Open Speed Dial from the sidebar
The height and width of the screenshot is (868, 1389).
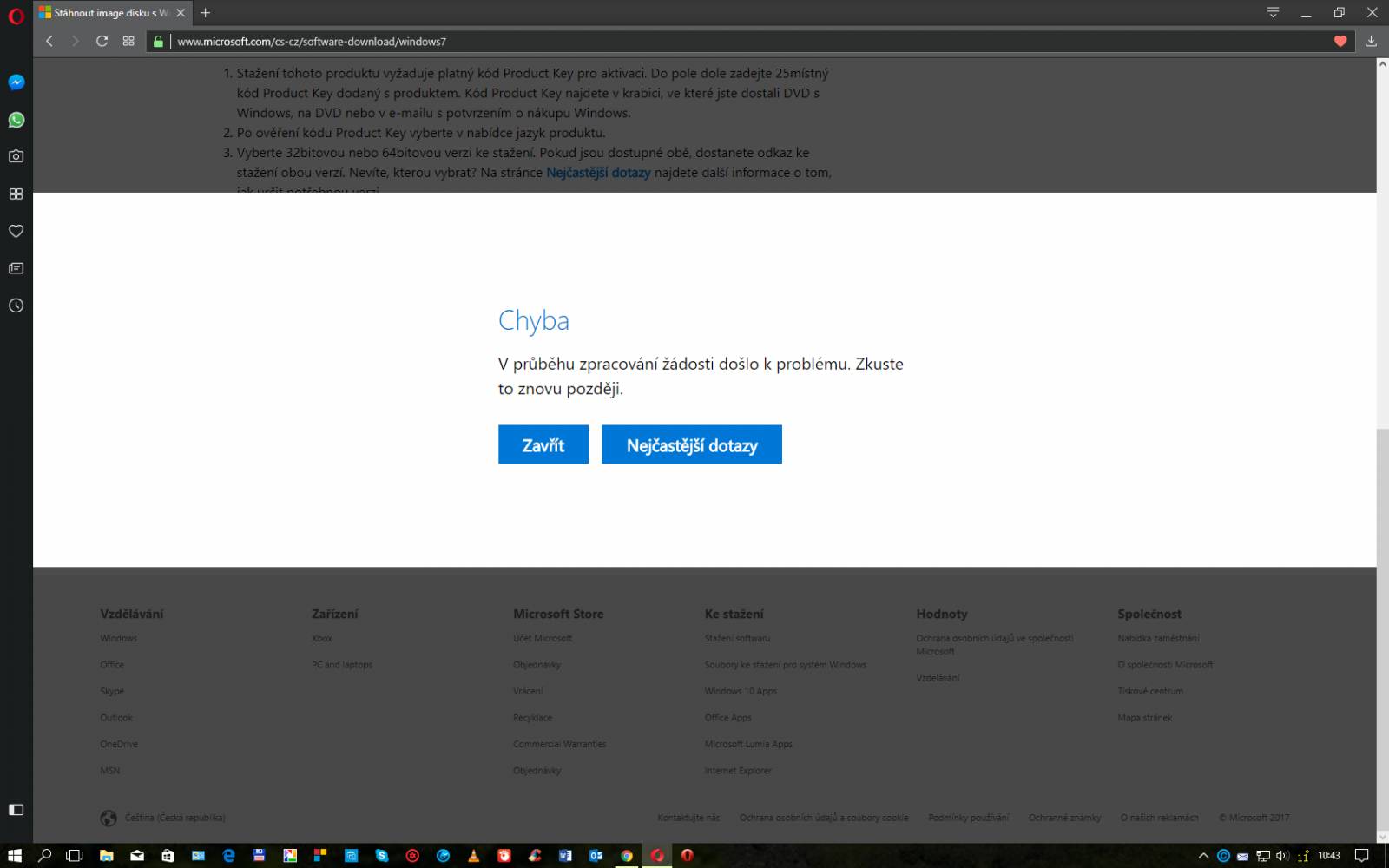[x=16, y=194]
